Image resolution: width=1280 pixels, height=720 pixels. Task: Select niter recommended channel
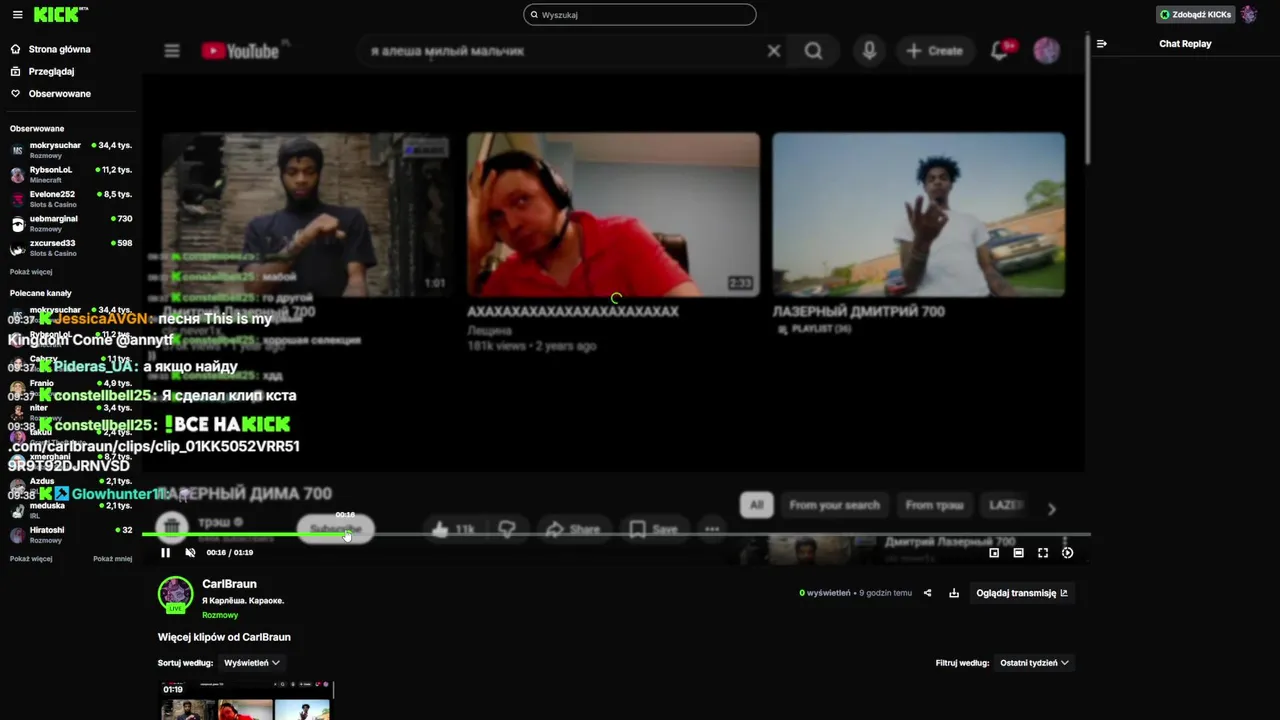pos(70,412)
